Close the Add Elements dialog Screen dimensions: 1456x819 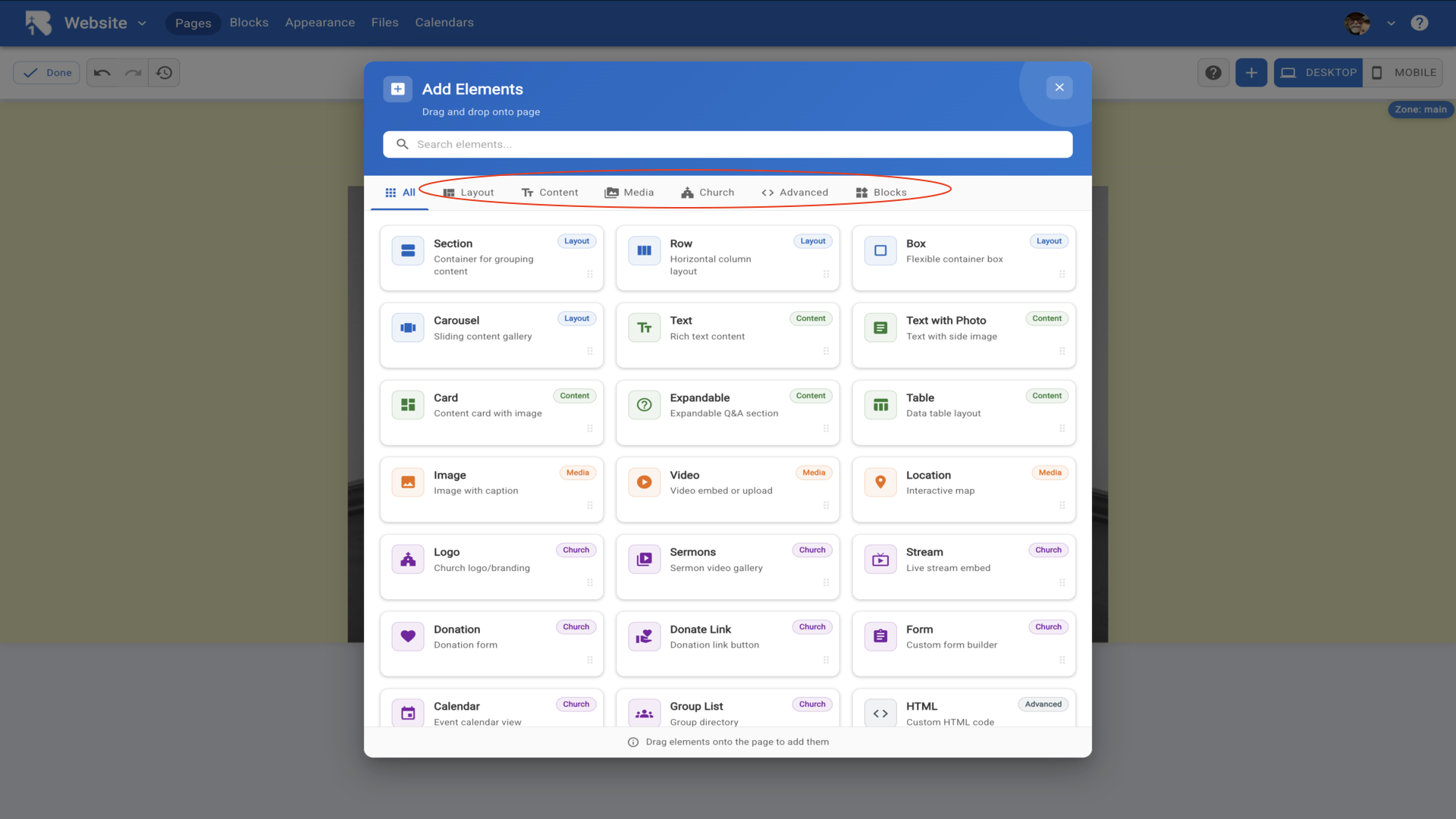coord(1059,87)
